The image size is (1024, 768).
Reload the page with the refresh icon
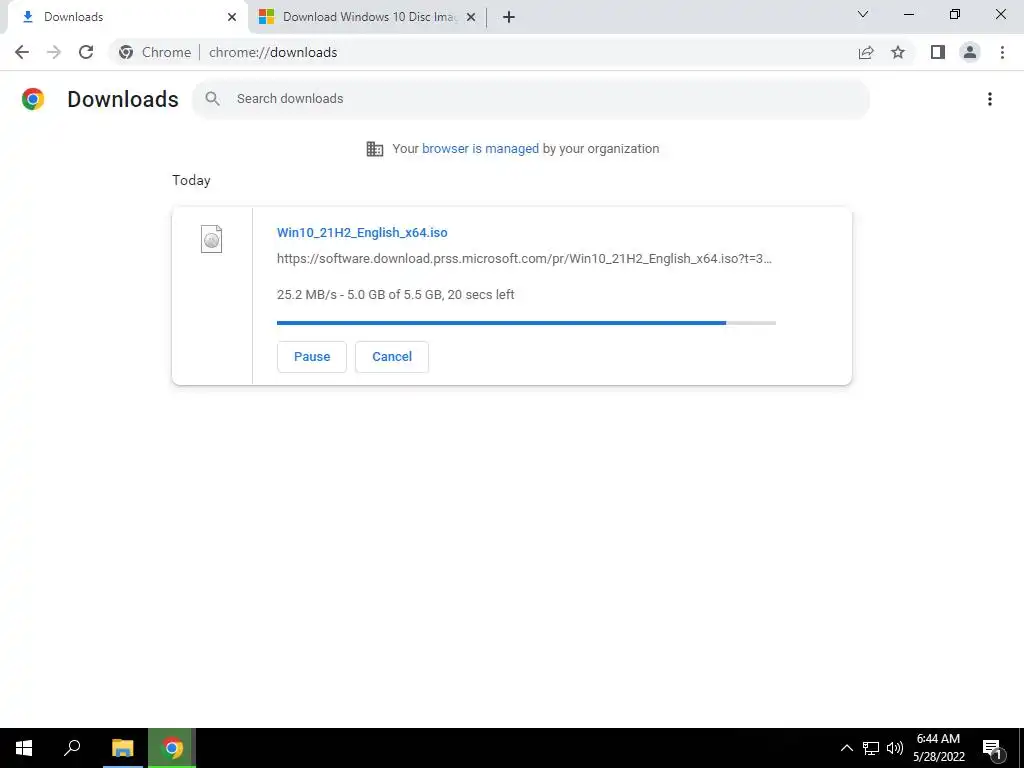[86, 52]
